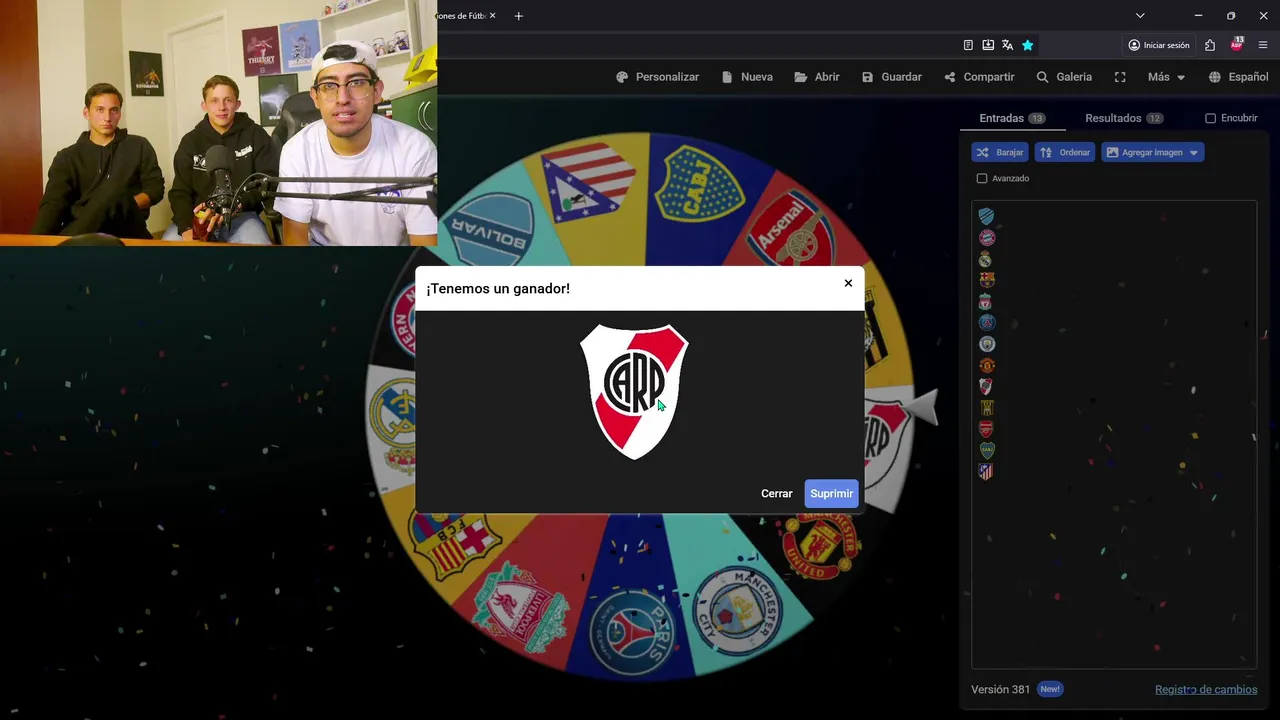The height and width of the screenshot is (720, 1280).
Task: Toggle the browser reader view icon
Action: click(968, 45)
